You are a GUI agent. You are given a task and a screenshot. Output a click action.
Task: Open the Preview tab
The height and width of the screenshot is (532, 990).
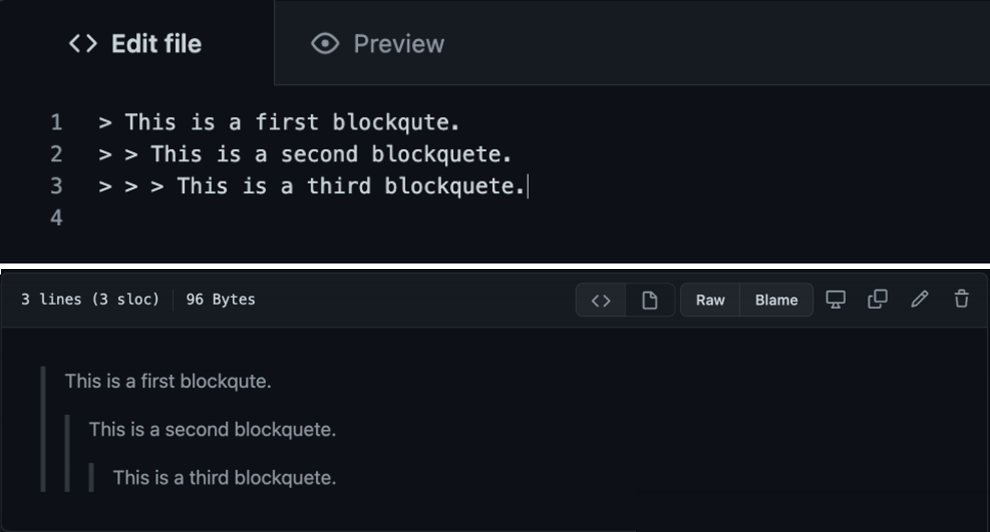378,44
